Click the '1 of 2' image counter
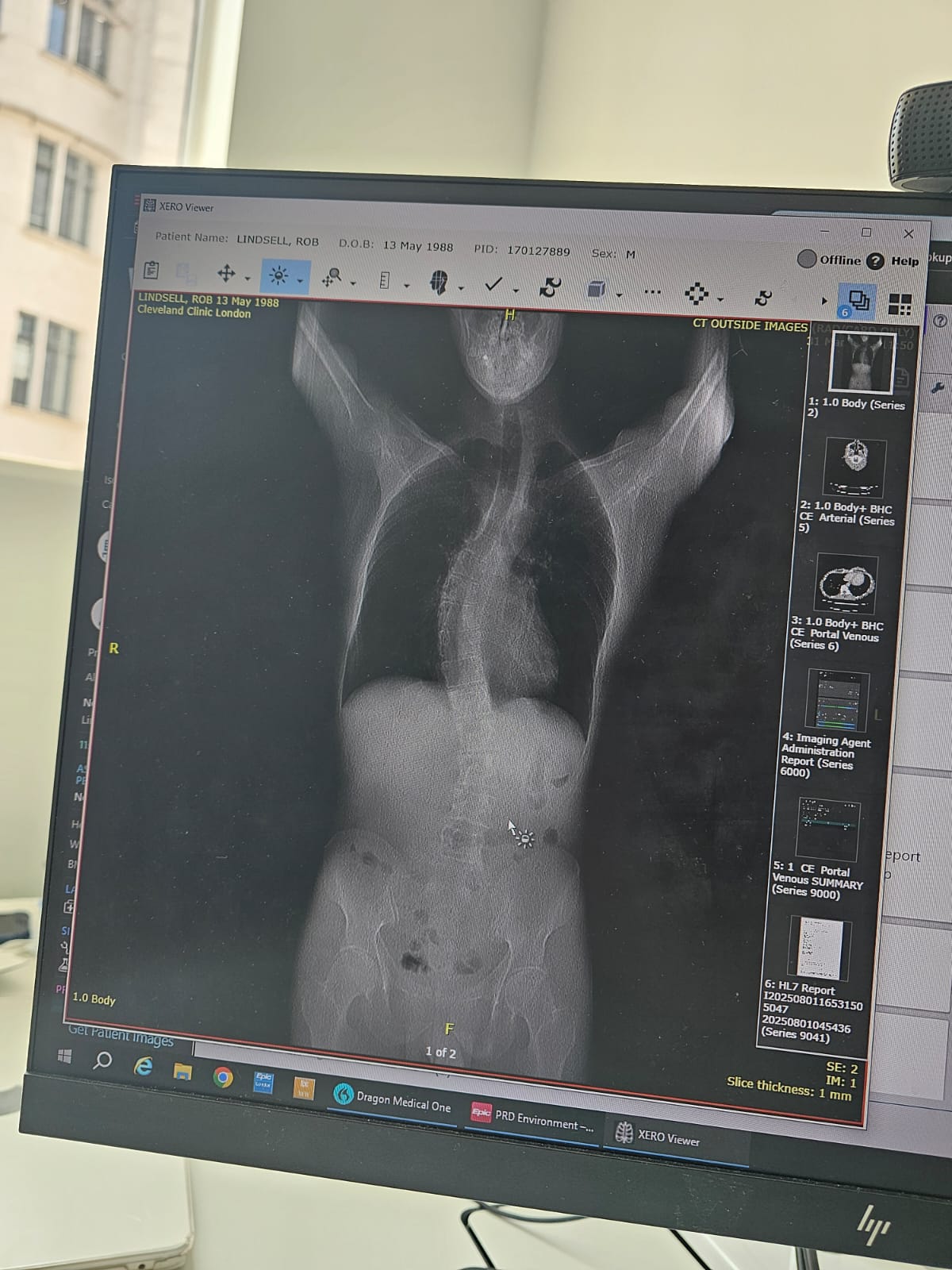 coord(440,1052)
